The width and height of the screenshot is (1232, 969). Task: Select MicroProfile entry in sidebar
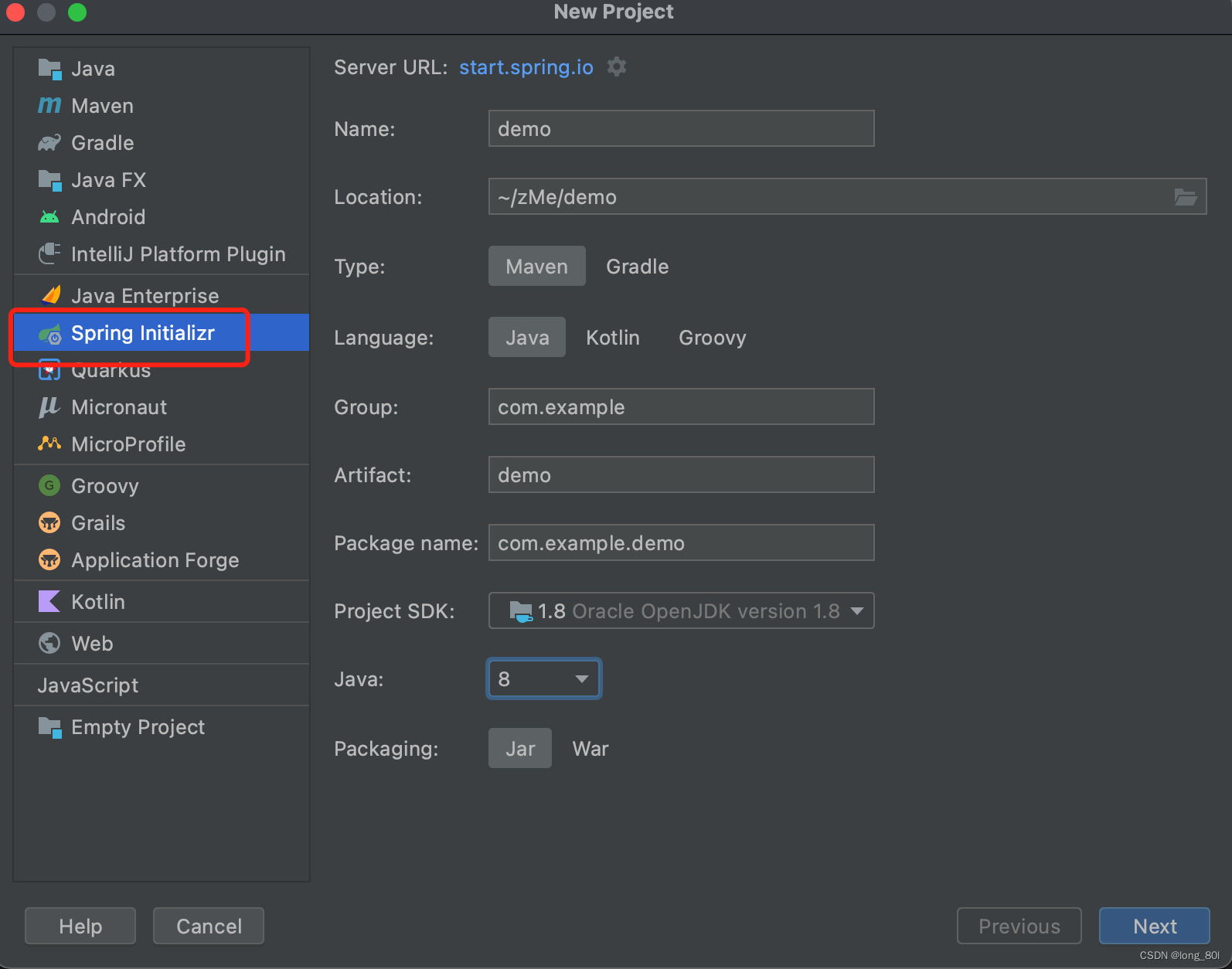[162, 444]
